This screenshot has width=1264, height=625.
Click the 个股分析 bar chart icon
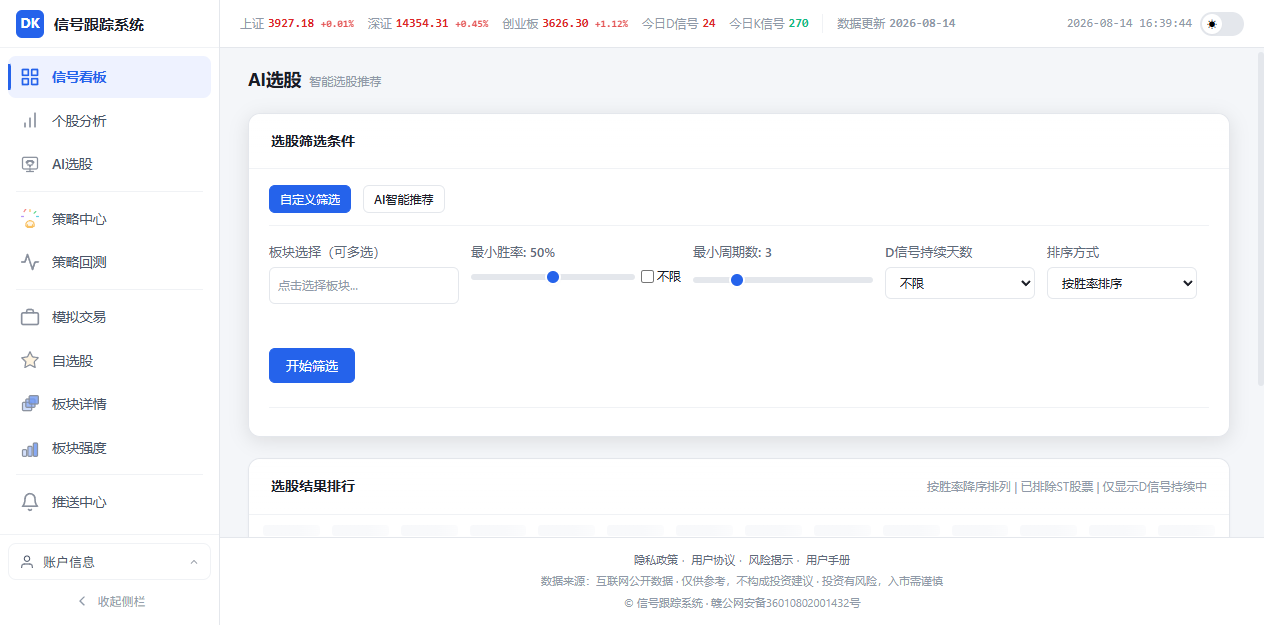click(x=30, y=121)
